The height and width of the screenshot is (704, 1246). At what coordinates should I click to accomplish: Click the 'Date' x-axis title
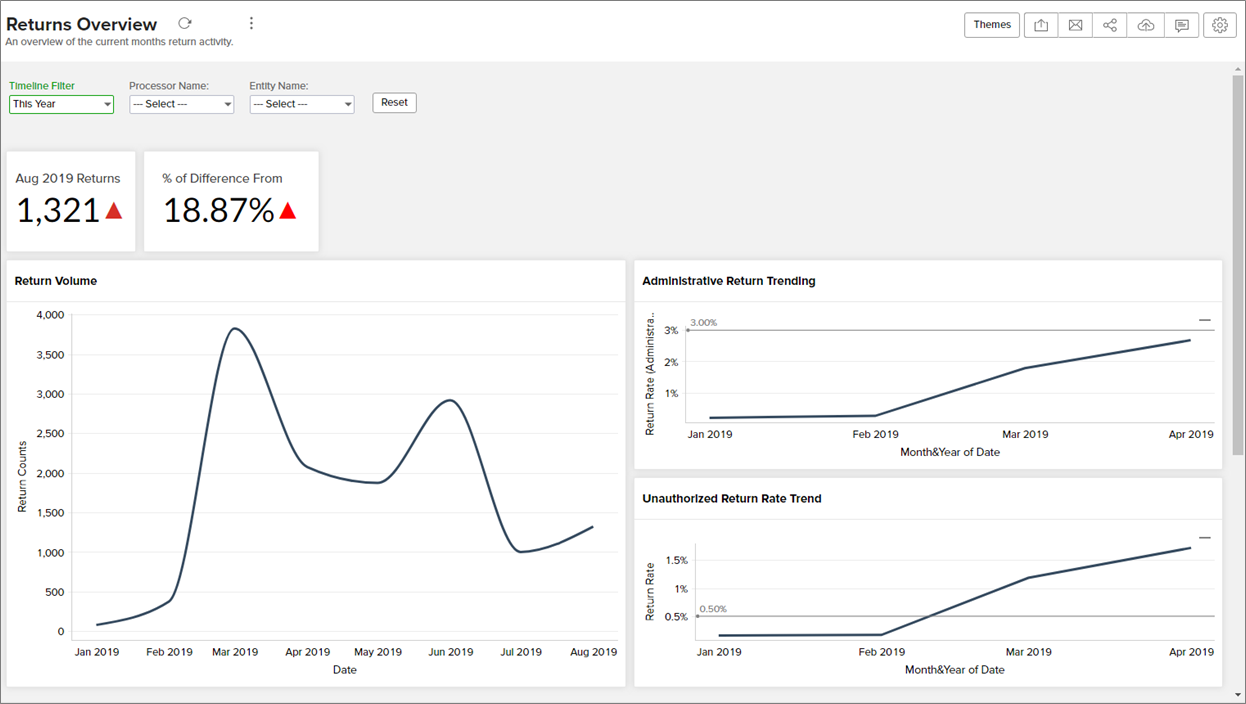pyautogui.click(x=345, y=670)
